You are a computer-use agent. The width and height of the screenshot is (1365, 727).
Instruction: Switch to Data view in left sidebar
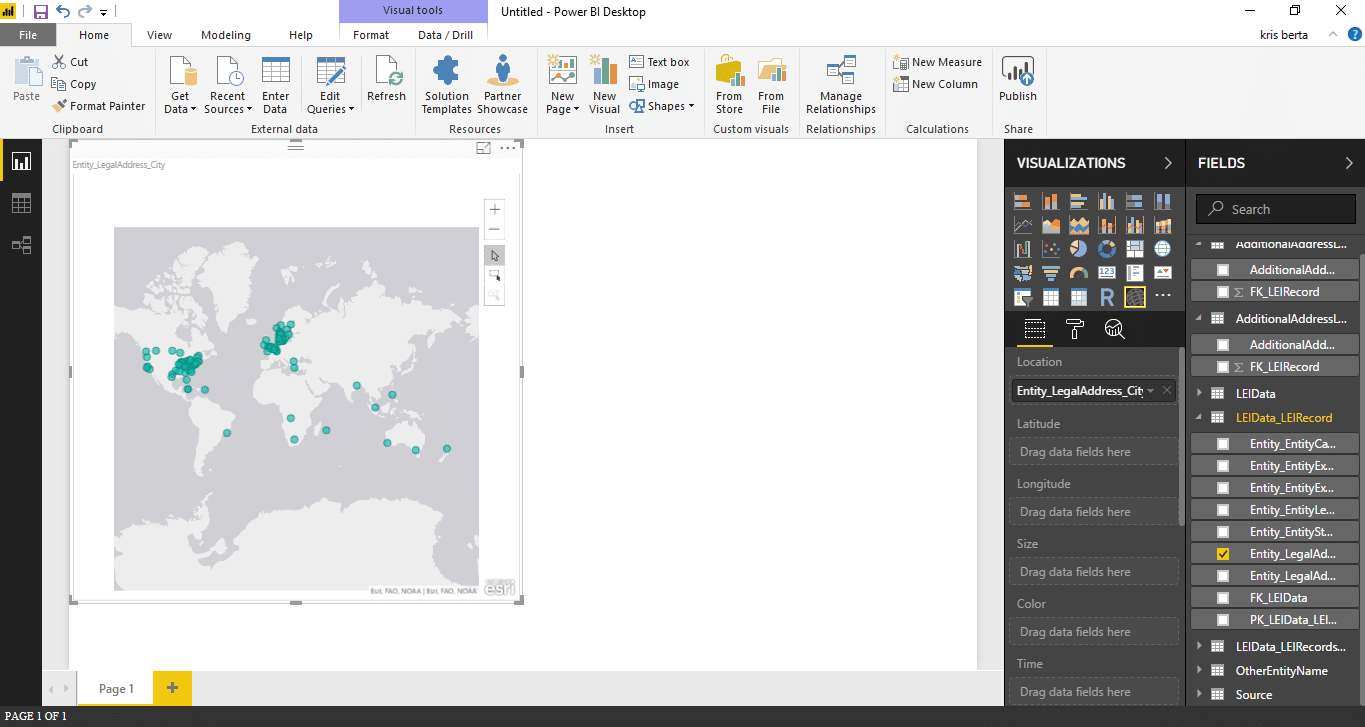(21, 203)
